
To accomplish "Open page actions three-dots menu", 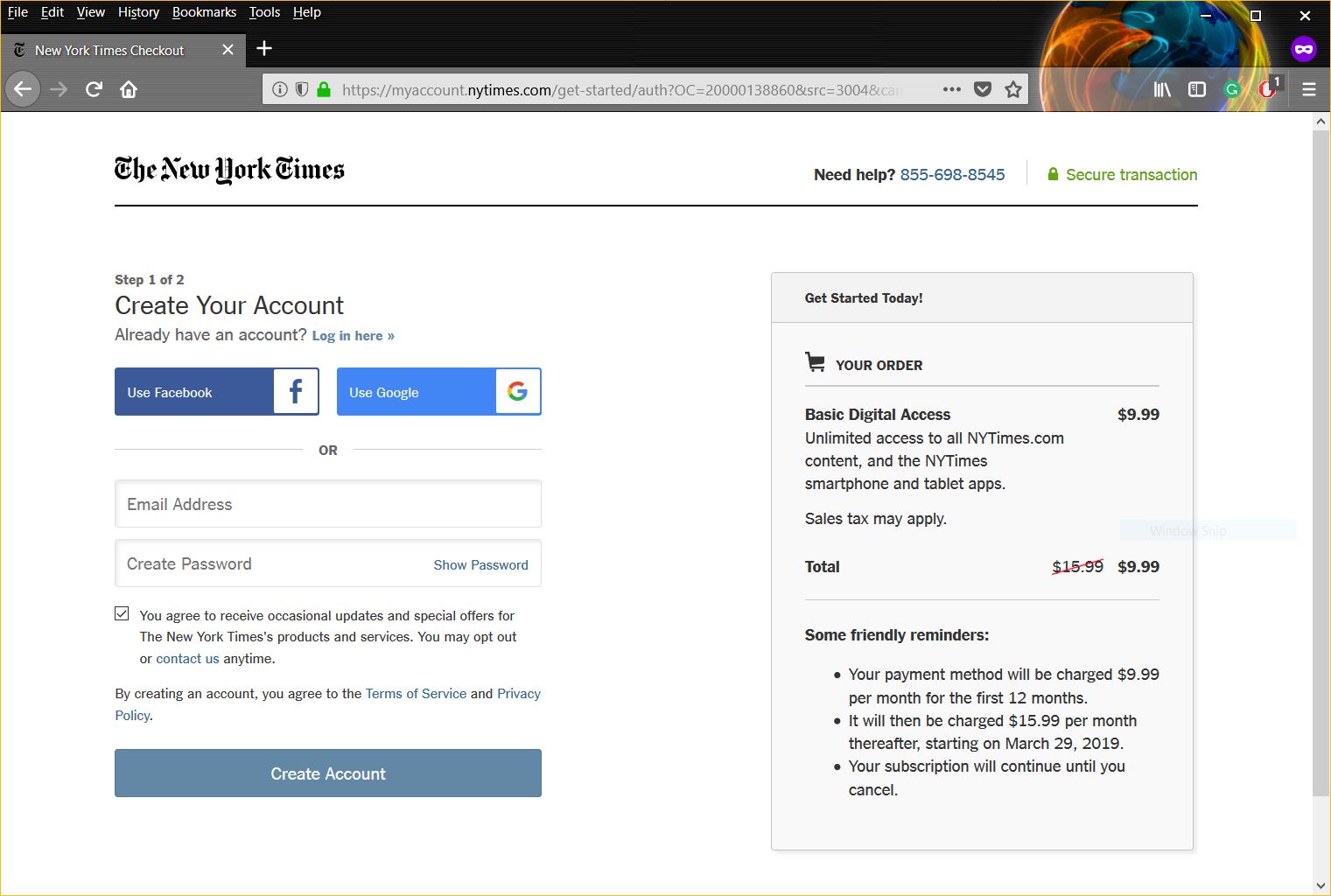I will pyautogui.click(x=952, y=89).
